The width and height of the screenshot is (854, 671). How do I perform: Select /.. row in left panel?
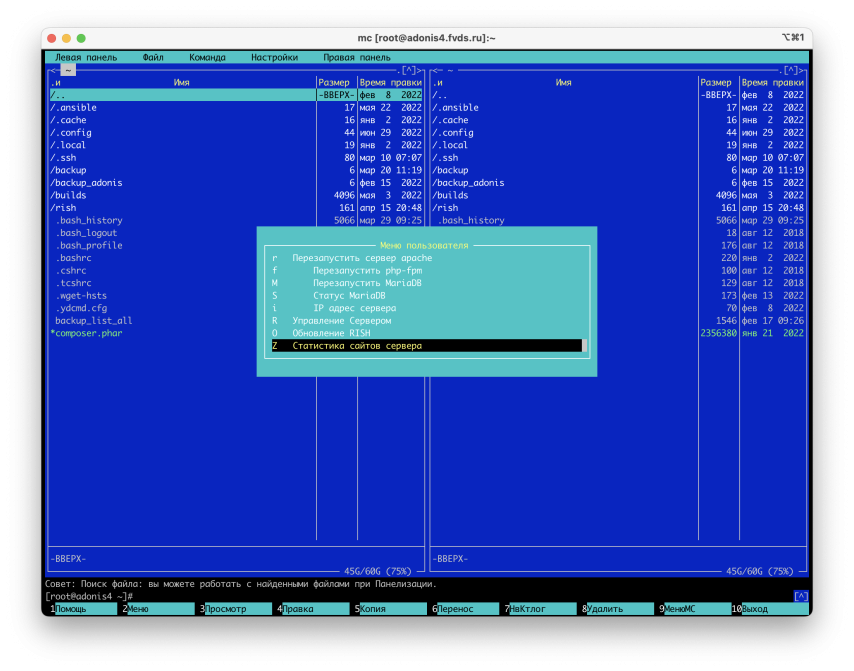click(236, 95)
